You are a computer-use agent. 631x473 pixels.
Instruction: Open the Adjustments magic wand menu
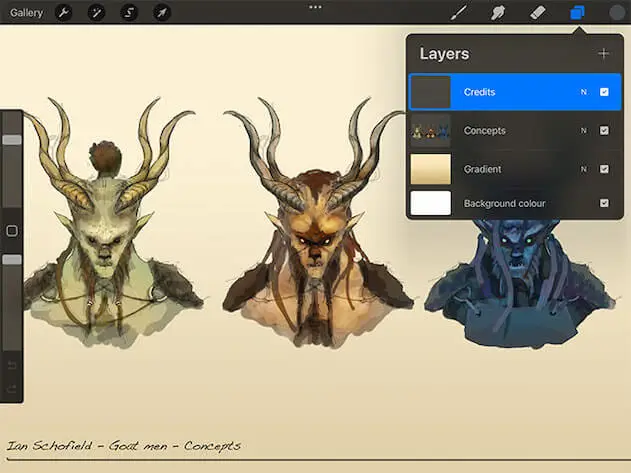(98, 13)
